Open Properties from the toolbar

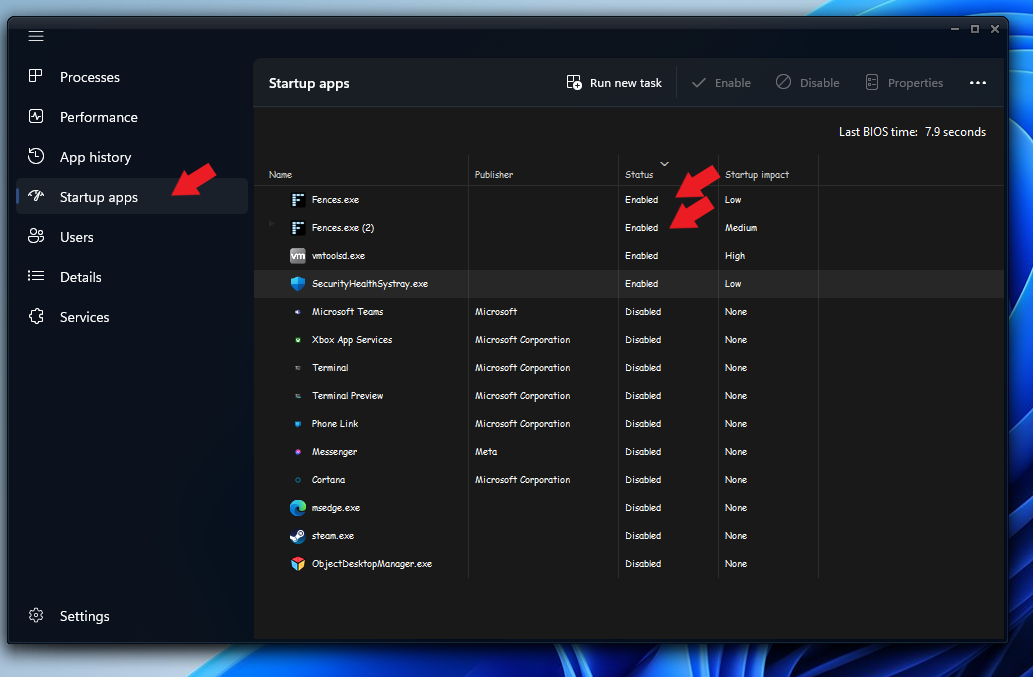(904, 82)
